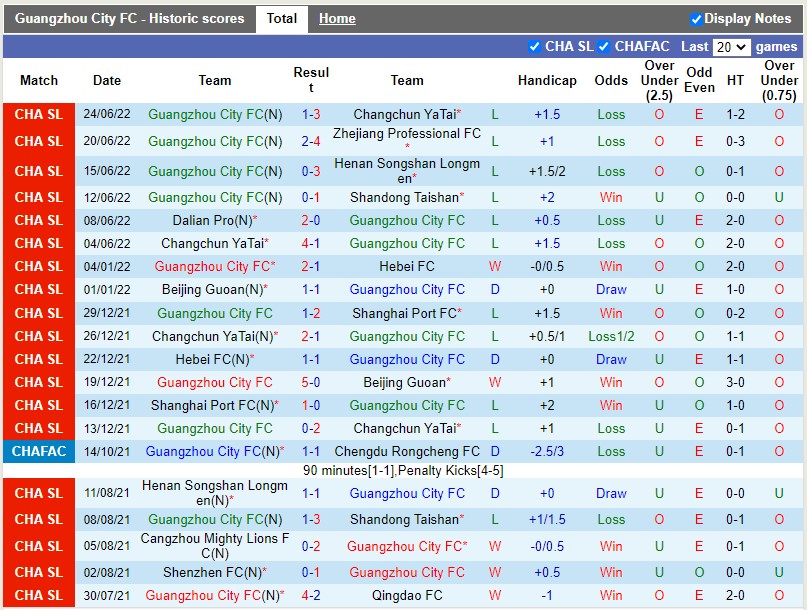Click the 2-1 result versus Hebei FC
807x610 pixels.
311,267
